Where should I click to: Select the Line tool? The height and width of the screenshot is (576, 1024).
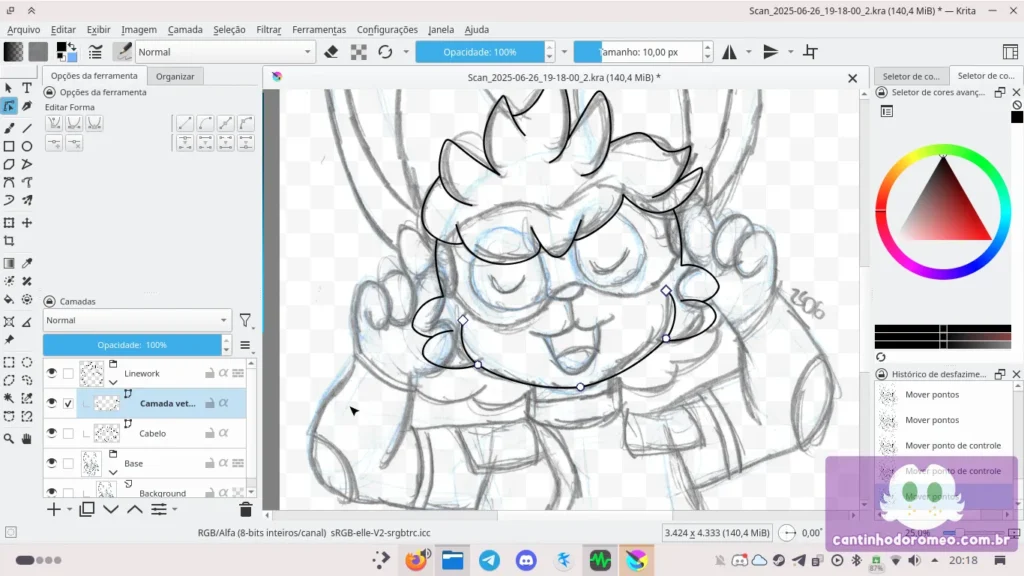(x=27, y=128)
